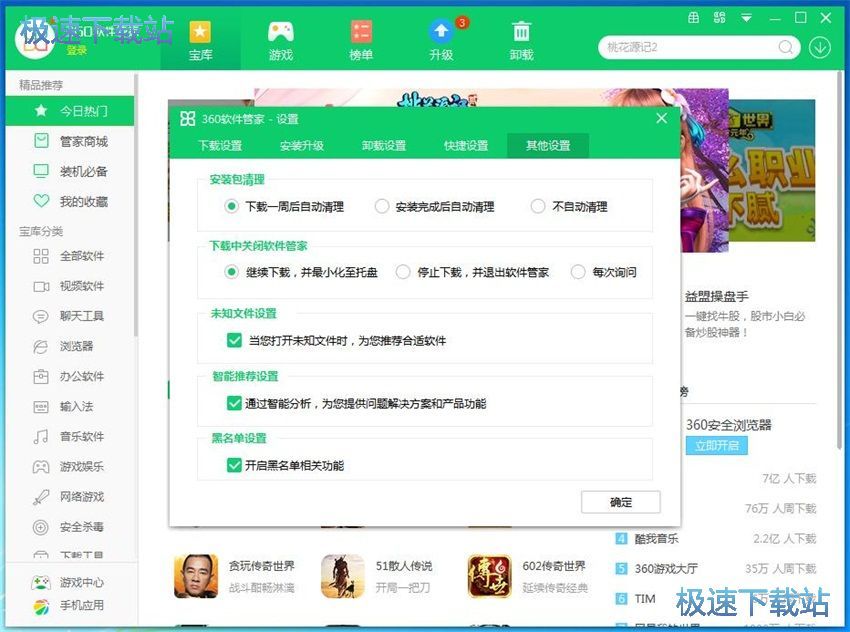850x632 pixels.
Task: Toggle 开启黑名单相关功能 checkbox
Action: 234,465
